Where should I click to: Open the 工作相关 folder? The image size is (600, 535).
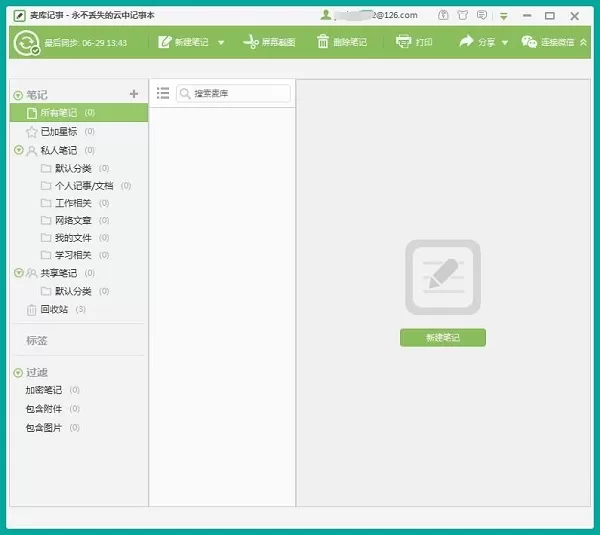point(73,203)
